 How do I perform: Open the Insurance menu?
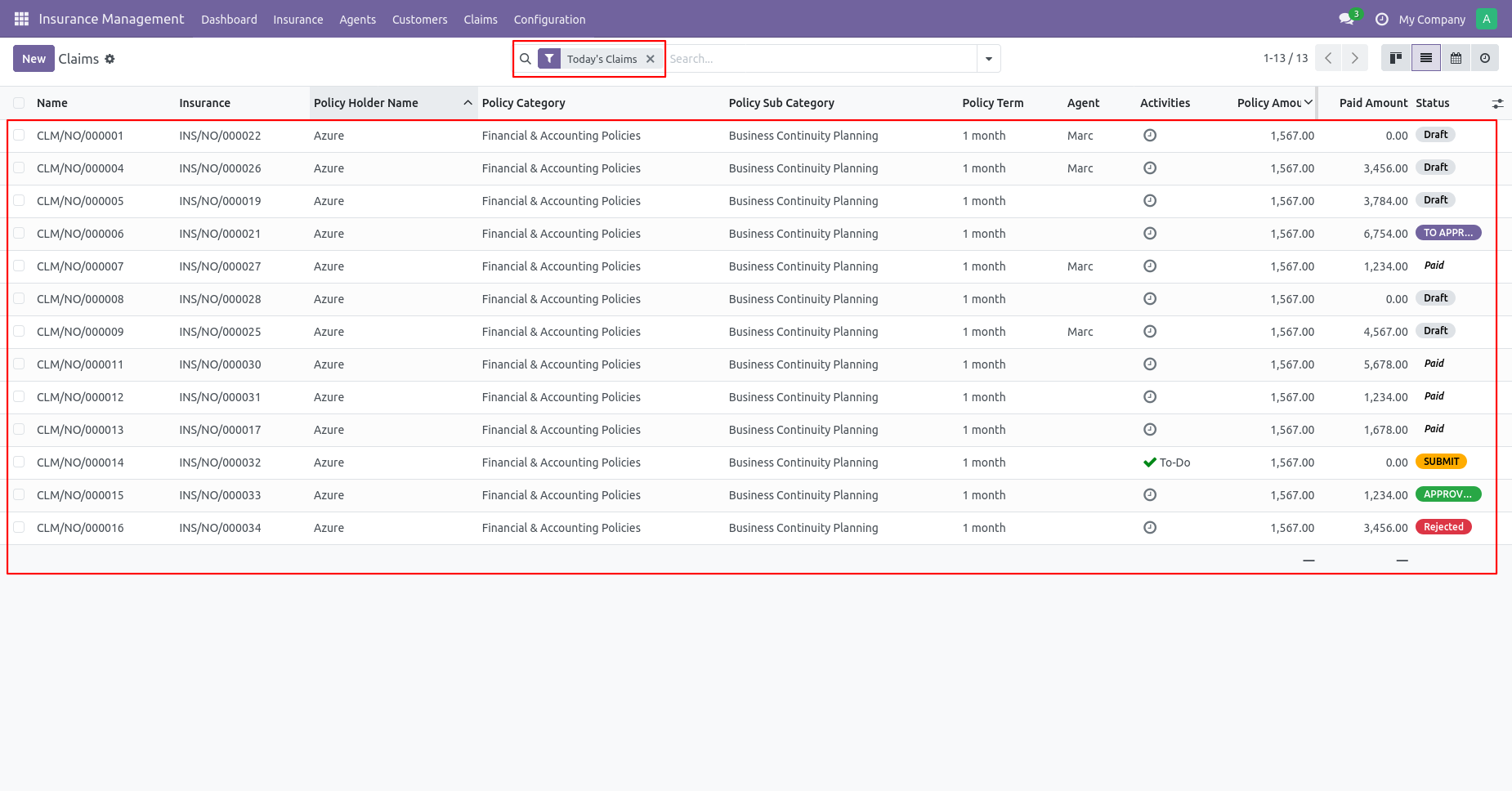point(297,20)
